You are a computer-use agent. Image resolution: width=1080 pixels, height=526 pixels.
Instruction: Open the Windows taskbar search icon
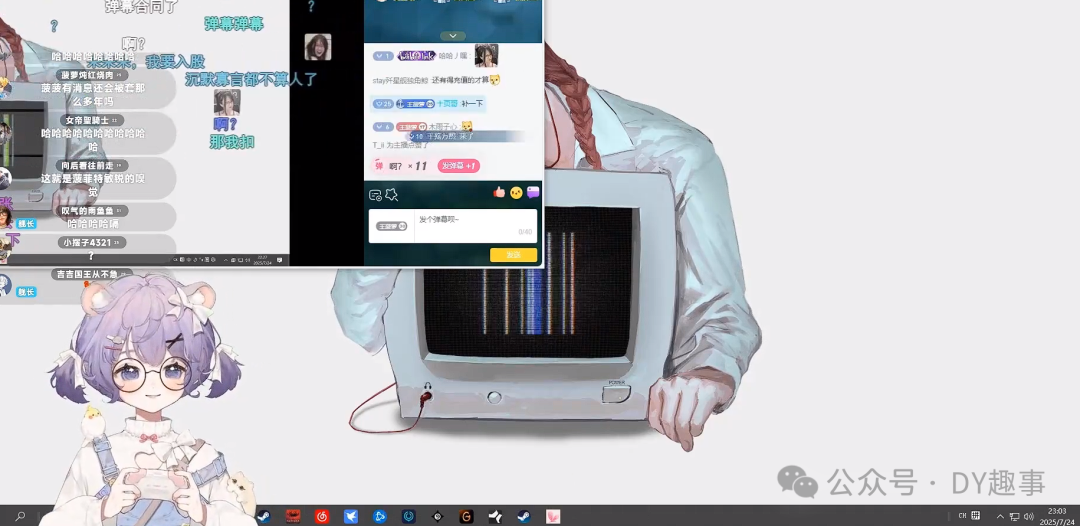(20, 516)
